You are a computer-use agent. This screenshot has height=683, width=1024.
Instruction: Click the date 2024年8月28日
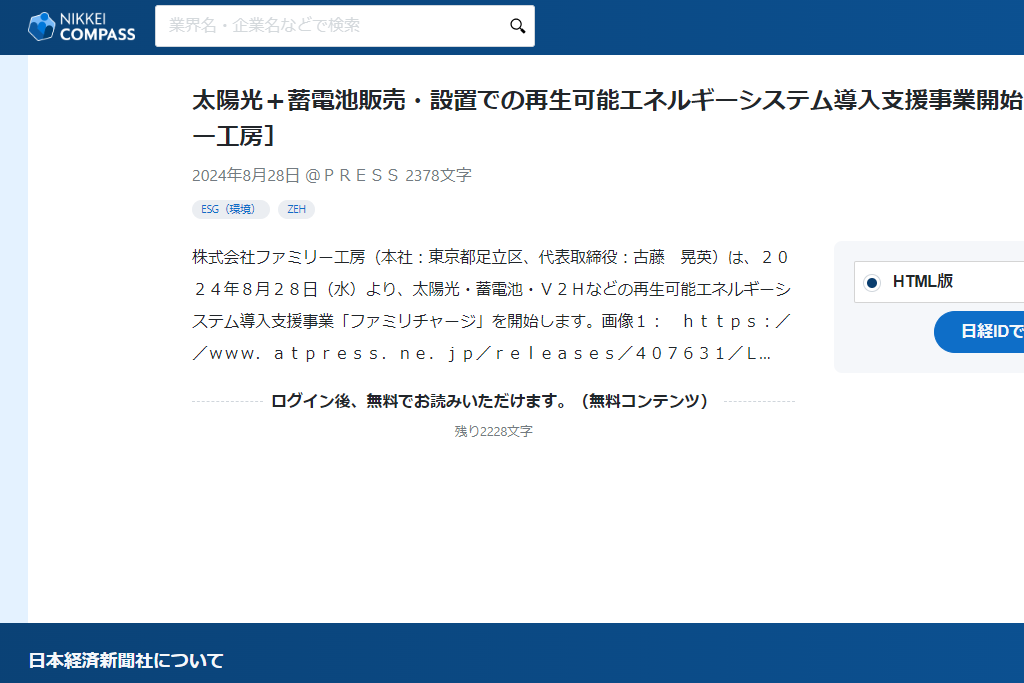[246, 176]
